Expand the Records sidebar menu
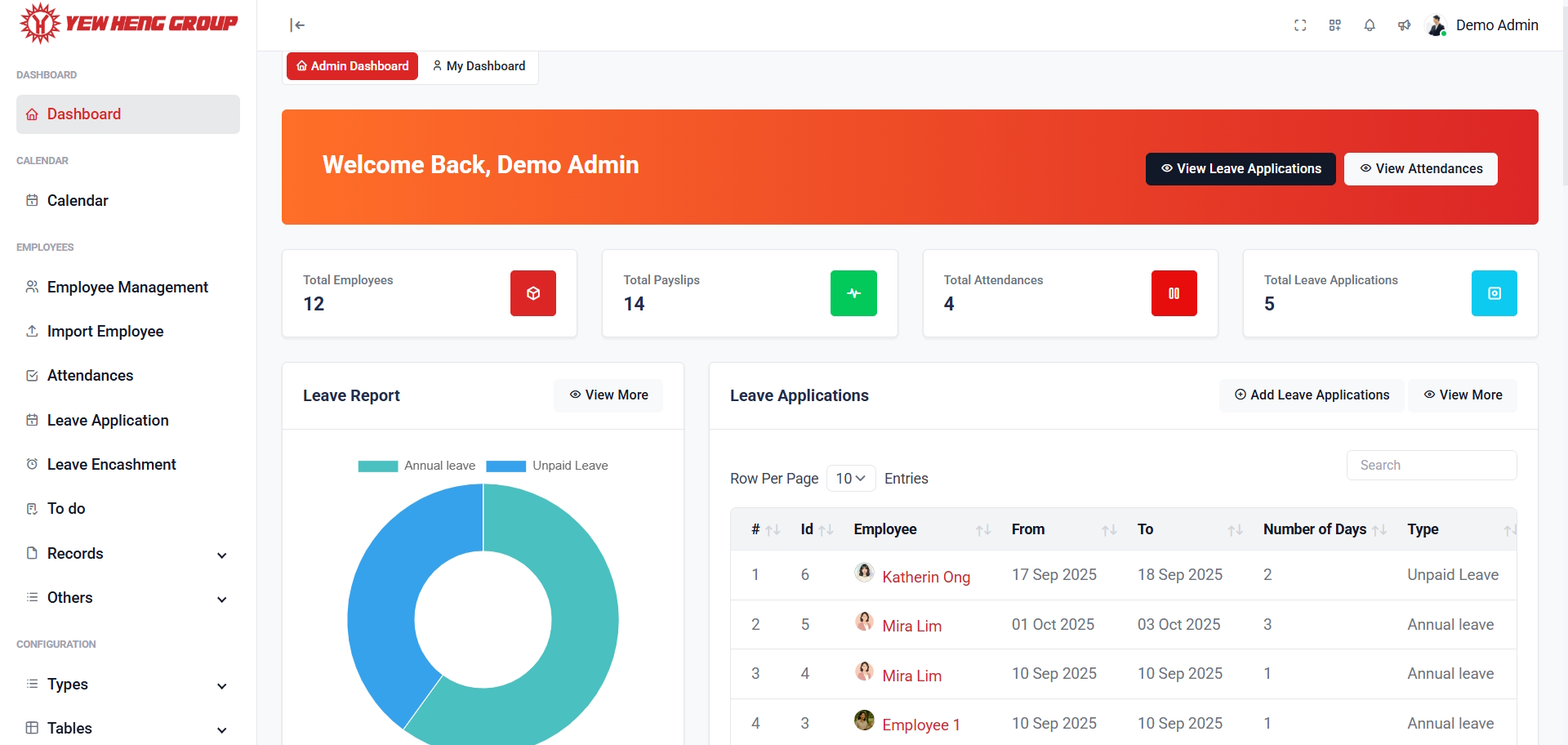Viewport: 1568px width, 745px height. point(127,554)
